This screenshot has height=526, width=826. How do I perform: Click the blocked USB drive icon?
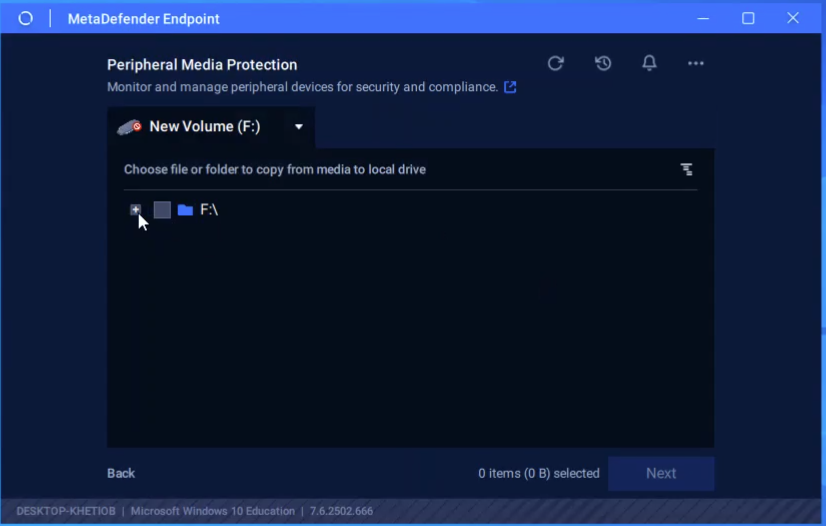coord(130,127)
